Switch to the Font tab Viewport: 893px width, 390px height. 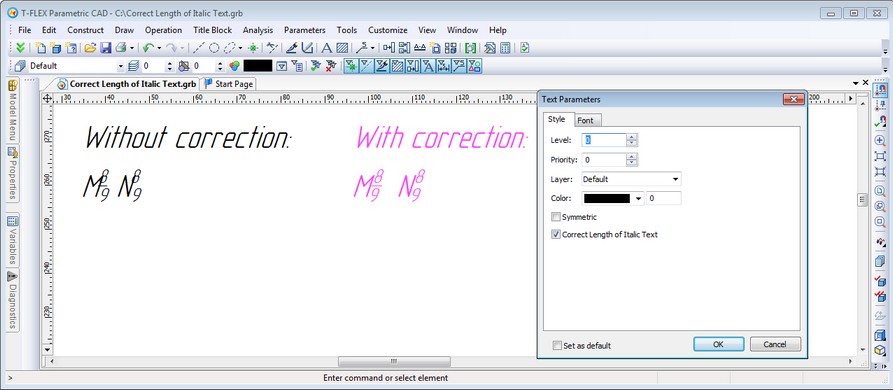585,120
